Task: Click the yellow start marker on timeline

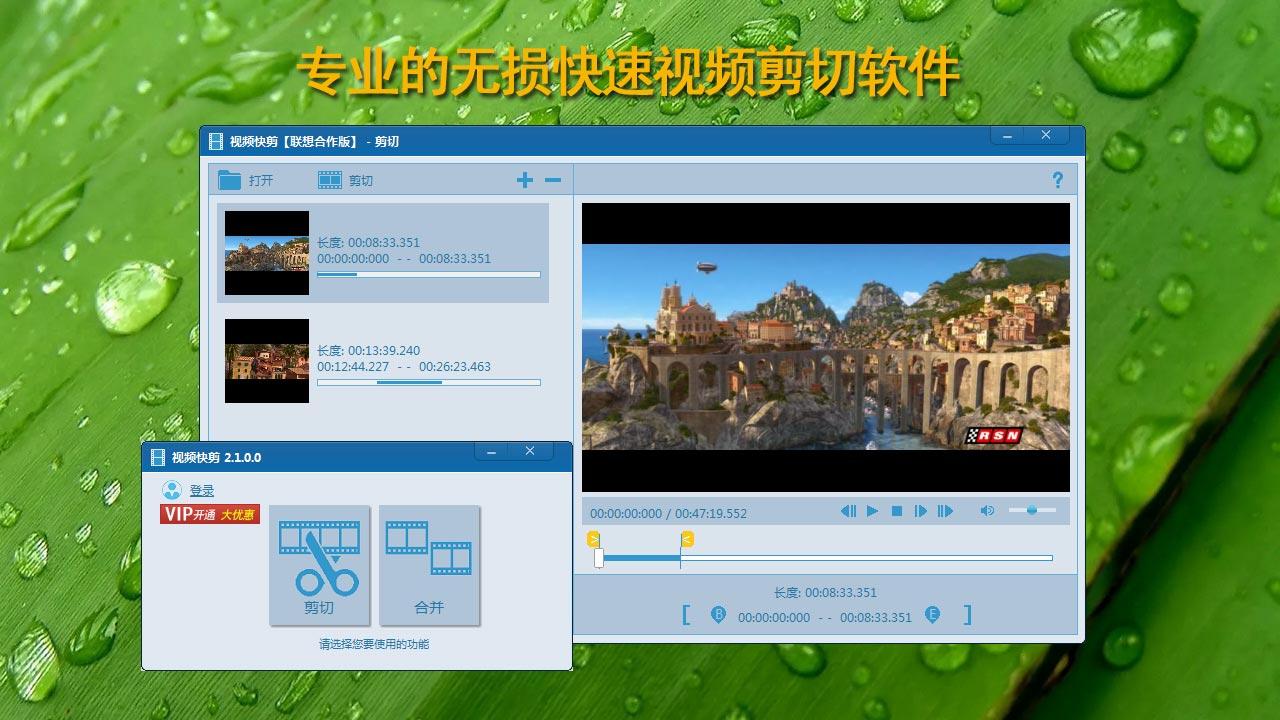Action: (x=593, y=539)
